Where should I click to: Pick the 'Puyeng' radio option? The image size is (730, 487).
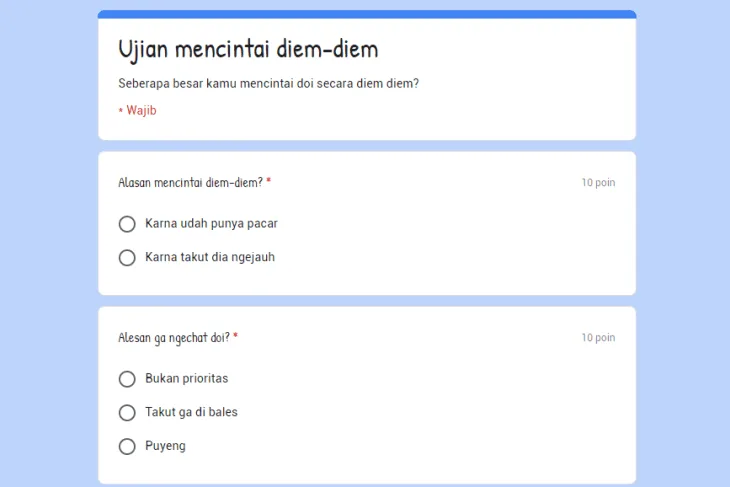127,446
